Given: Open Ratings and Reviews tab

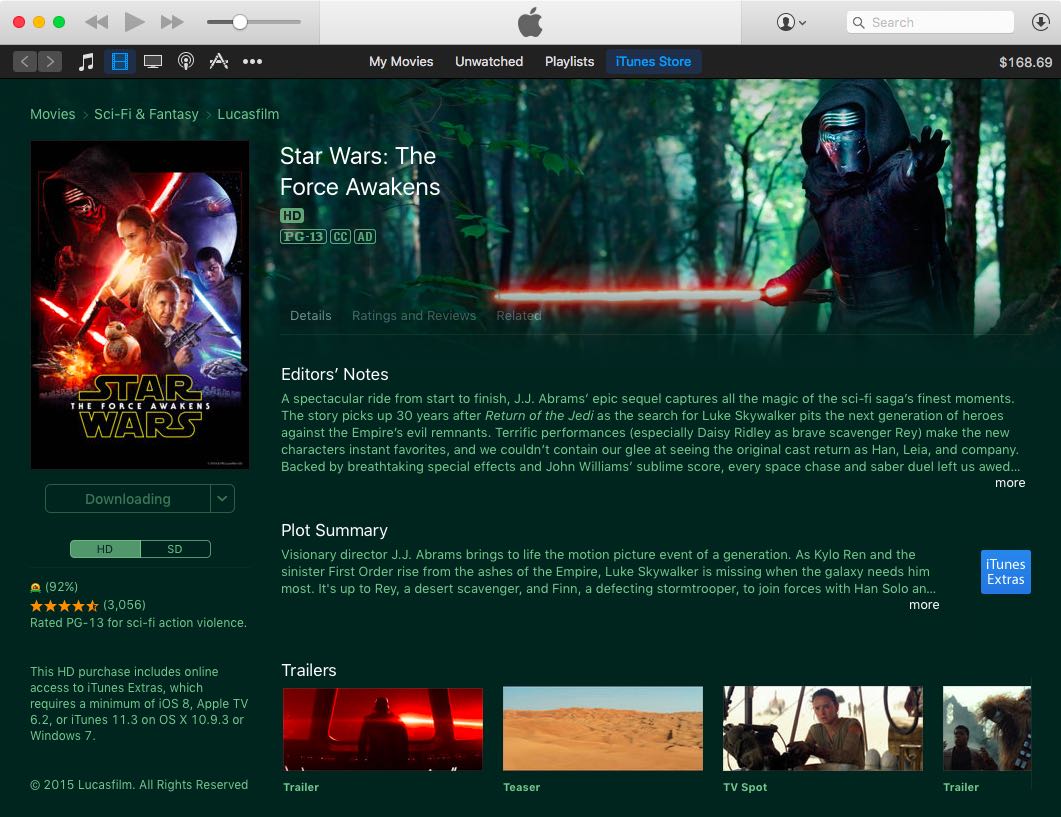Looking at the screenshot, I should click(x=414, y=315).
